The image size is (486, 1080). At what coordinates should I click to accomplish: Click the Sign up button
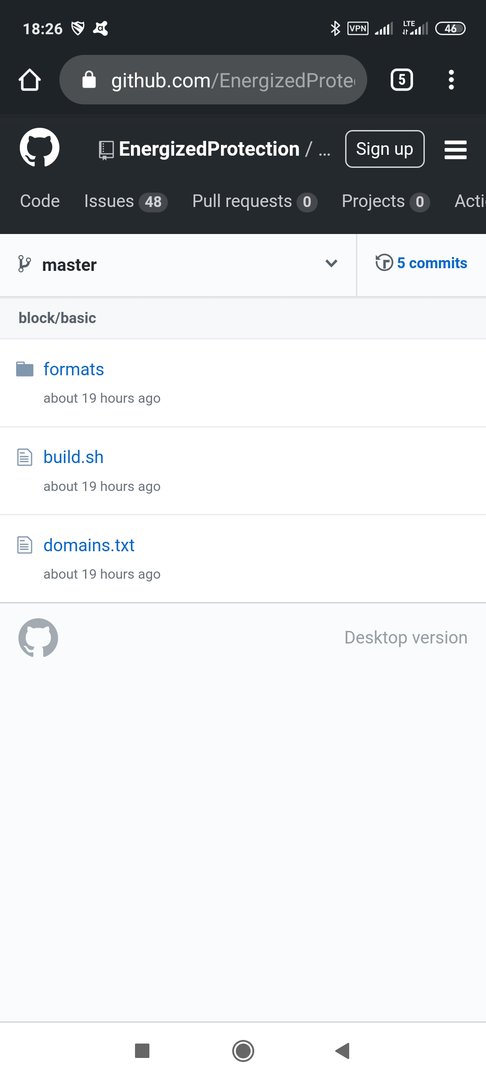pyautogui.click(x=385, y=149)
